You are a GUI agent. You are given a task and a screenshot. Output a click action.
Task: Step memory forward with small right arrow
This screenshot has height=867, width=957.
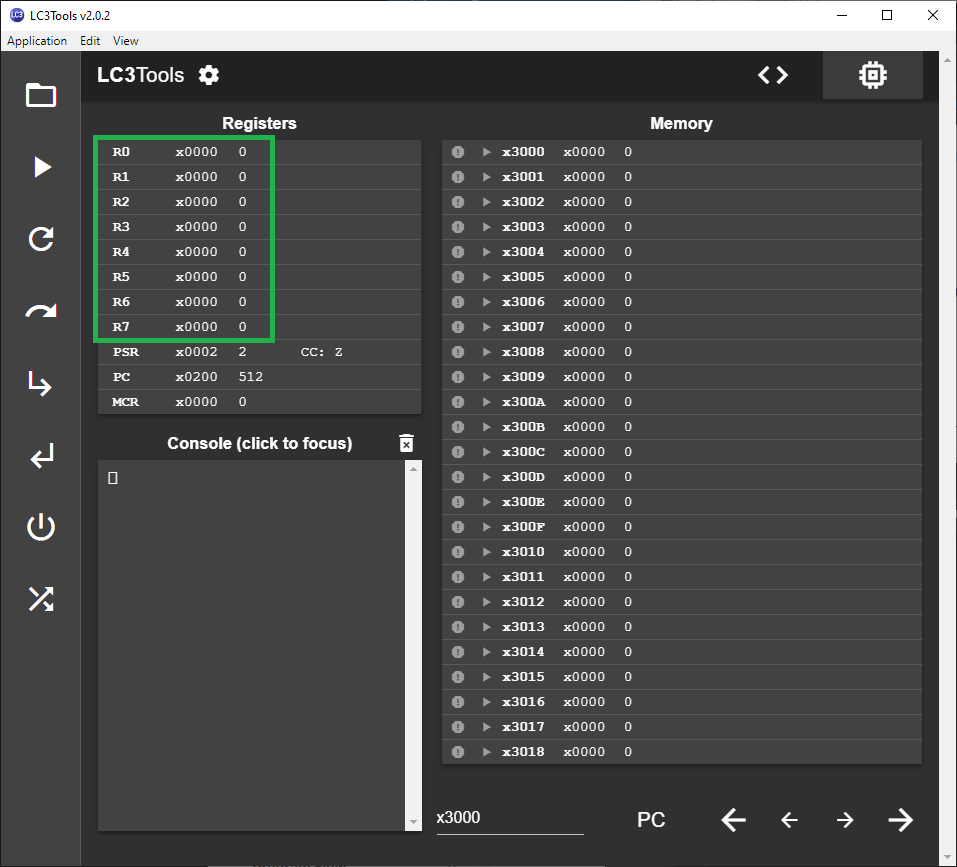(845, 819)
